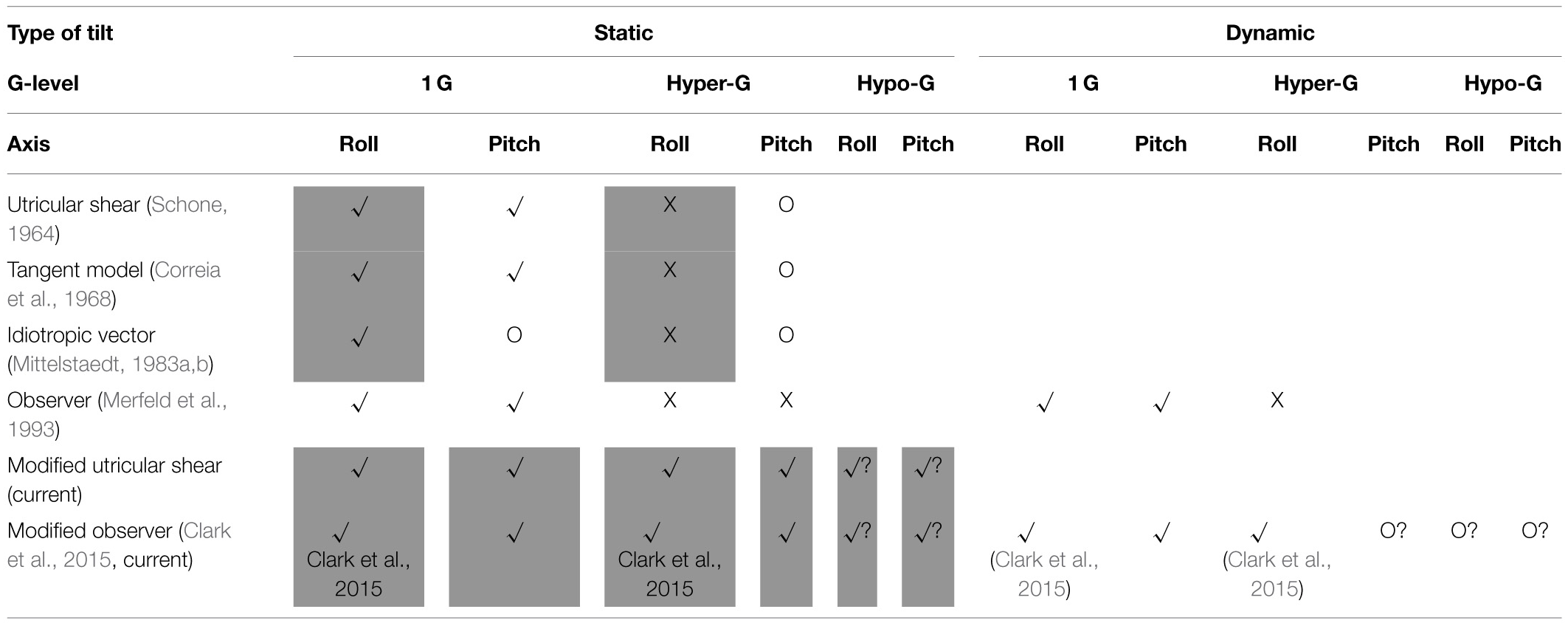Image resolution: width=1568 pixels, height=626 pixels.
Task: Select the Modified utricular shear row label
Action: 114,466
